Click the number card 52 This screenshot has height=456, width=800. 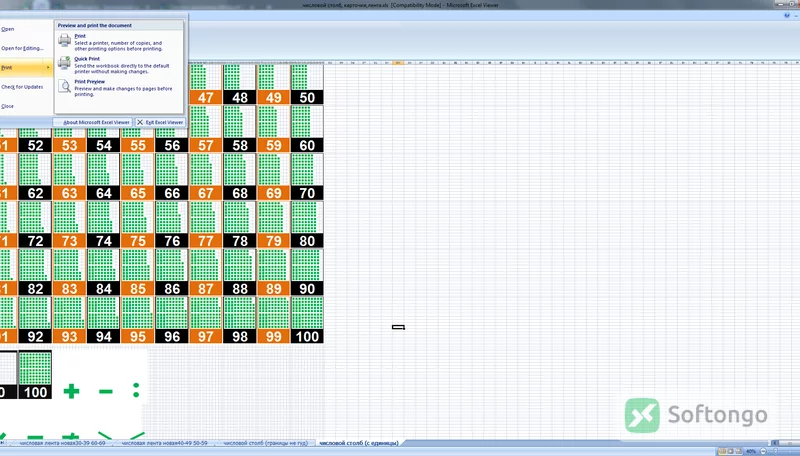(35, 139)
